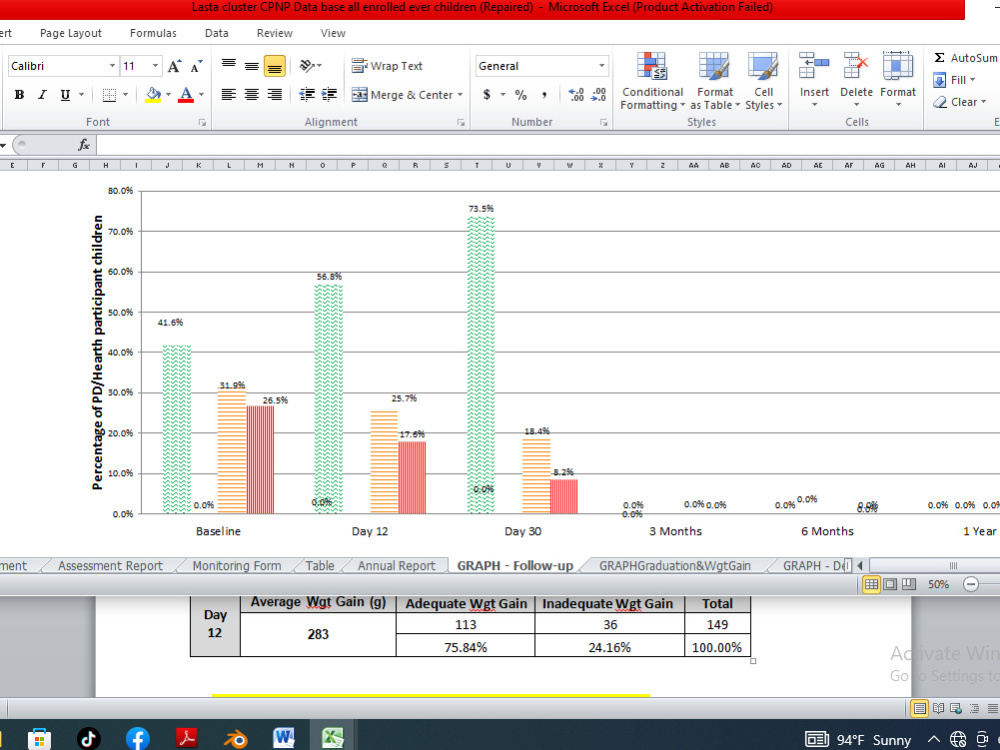This screenshot has width=1000, height=750.
Task: Open Merge & Center dropdown arrow
Action: [460, 95]
